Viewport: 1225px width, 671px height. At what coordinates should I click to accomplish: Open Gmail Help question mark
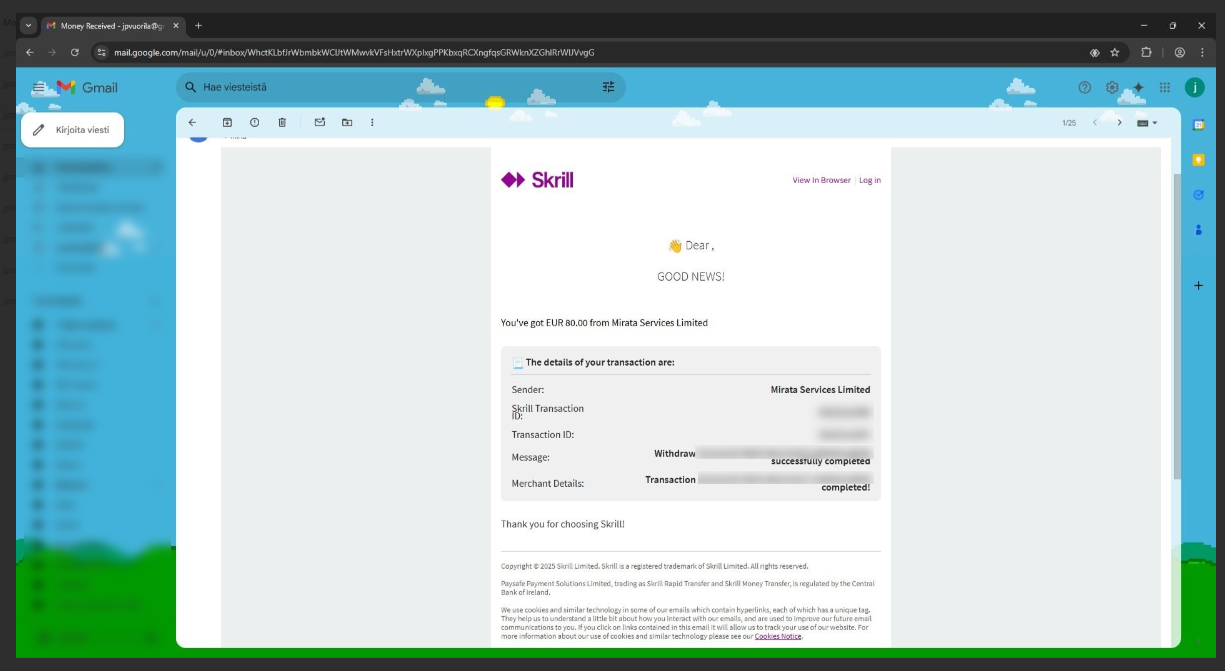[1085, 88]
